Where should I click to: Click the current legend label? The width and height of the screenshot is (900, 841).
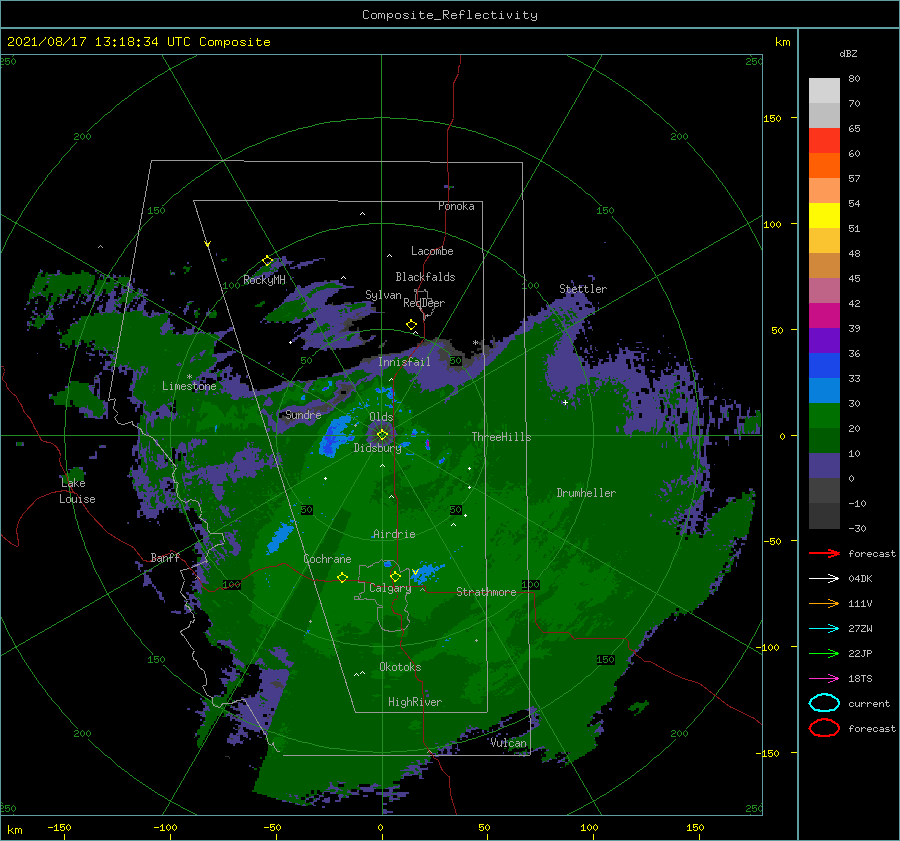(869, 703)
